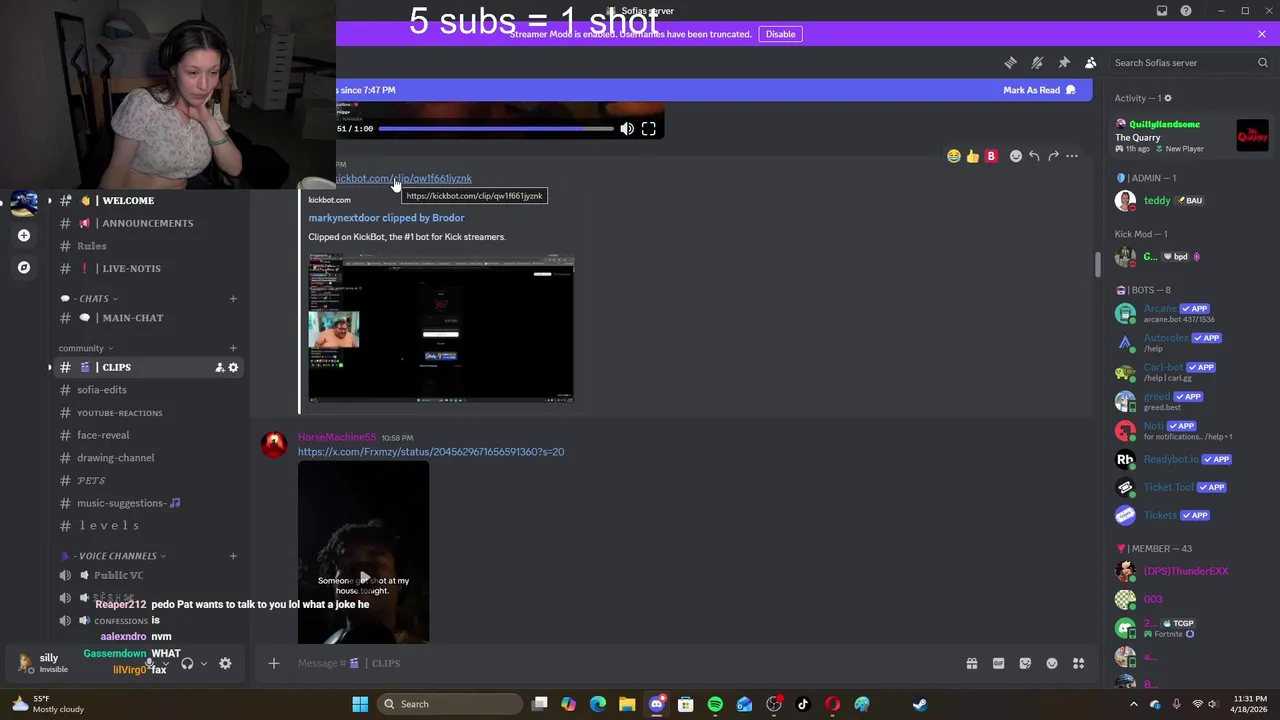1280x720 pixels.
Task: Open User Settings gear
Action: [225, 664]
